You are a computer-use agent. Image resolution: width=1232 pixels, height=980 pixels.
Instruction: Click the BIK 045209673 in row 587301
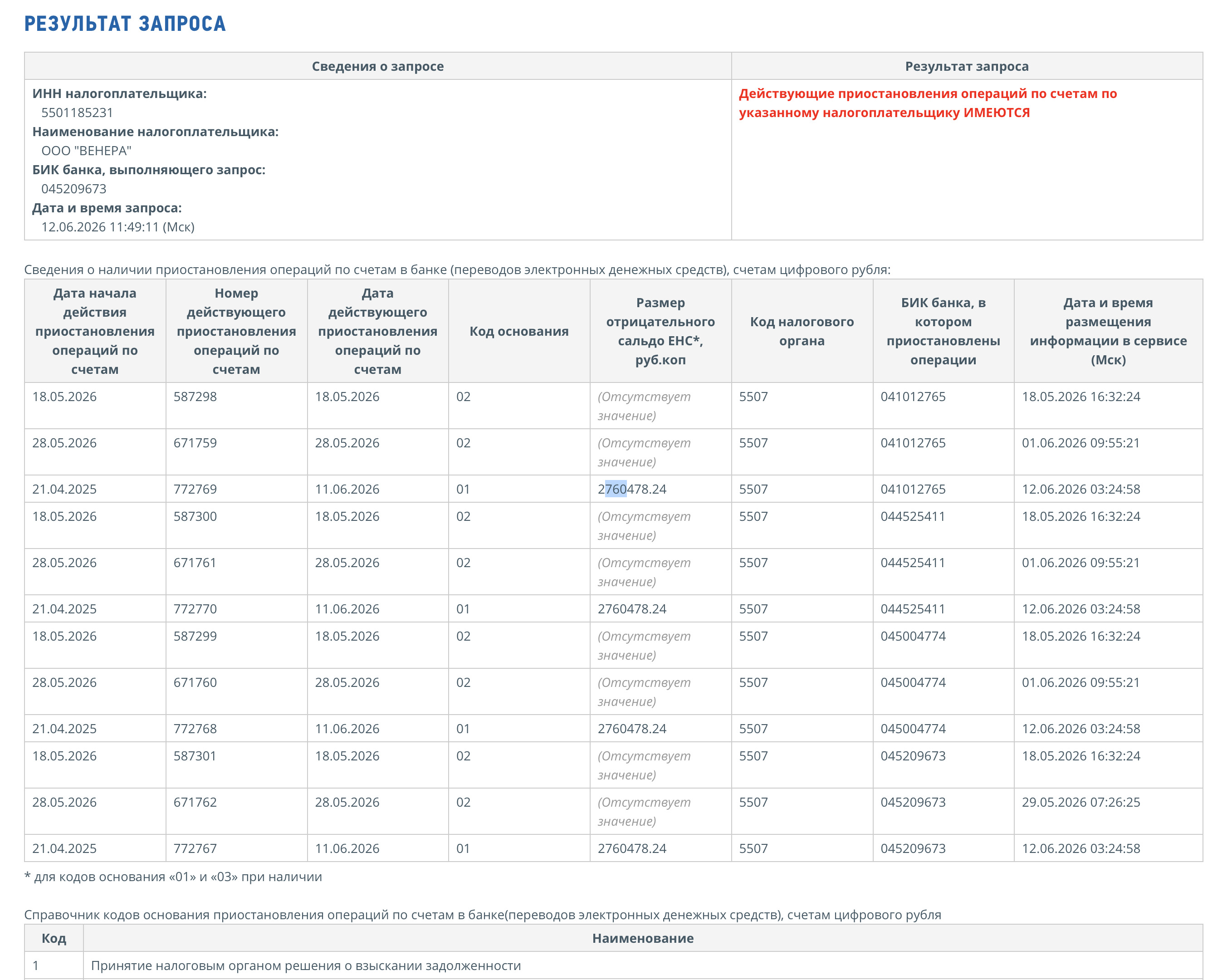coord(913,756)
